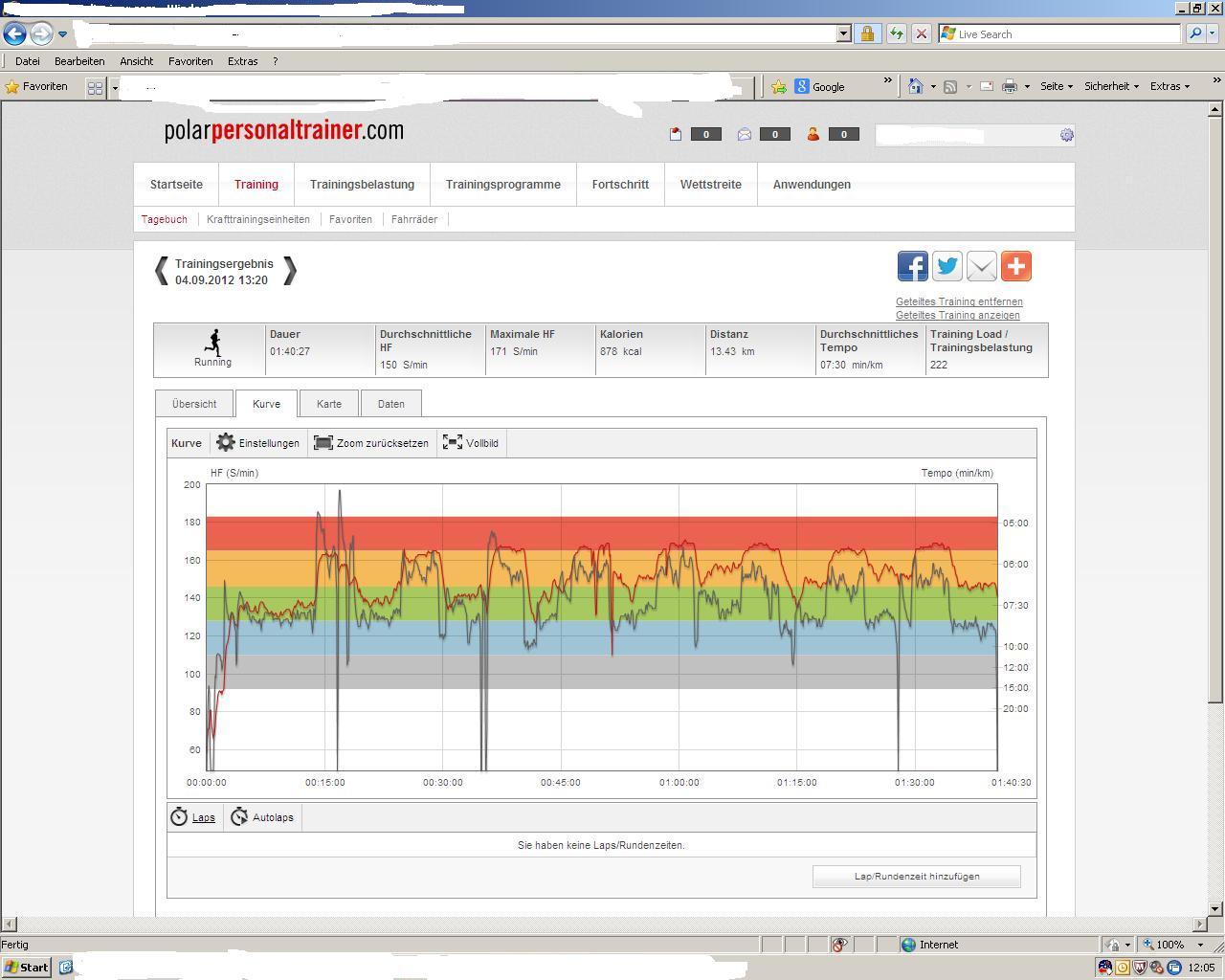Go to previous training result arrow

coord(162,271)
